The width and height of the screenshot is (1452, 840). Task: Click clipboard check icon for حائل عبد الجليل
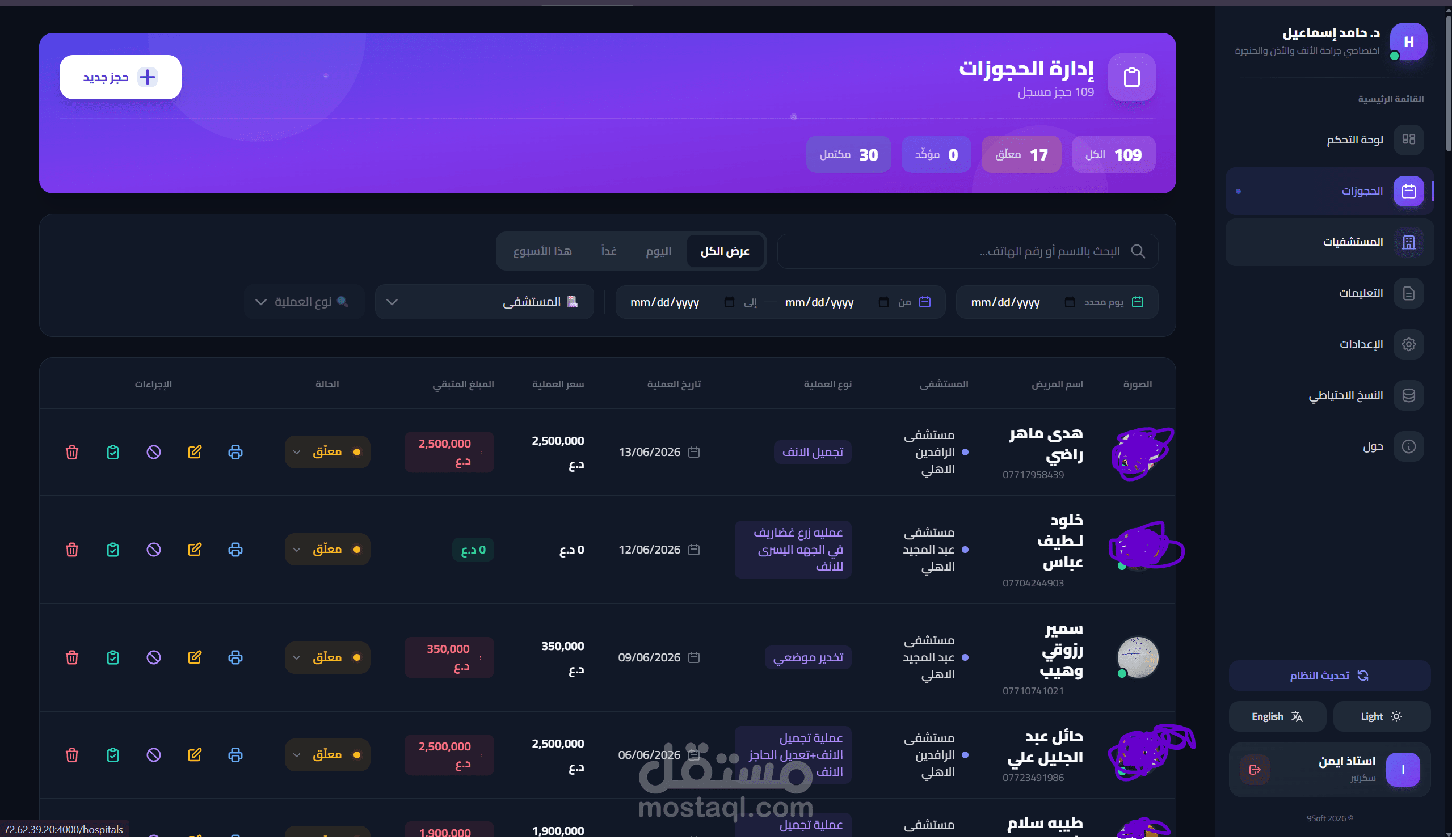point(113,755)
